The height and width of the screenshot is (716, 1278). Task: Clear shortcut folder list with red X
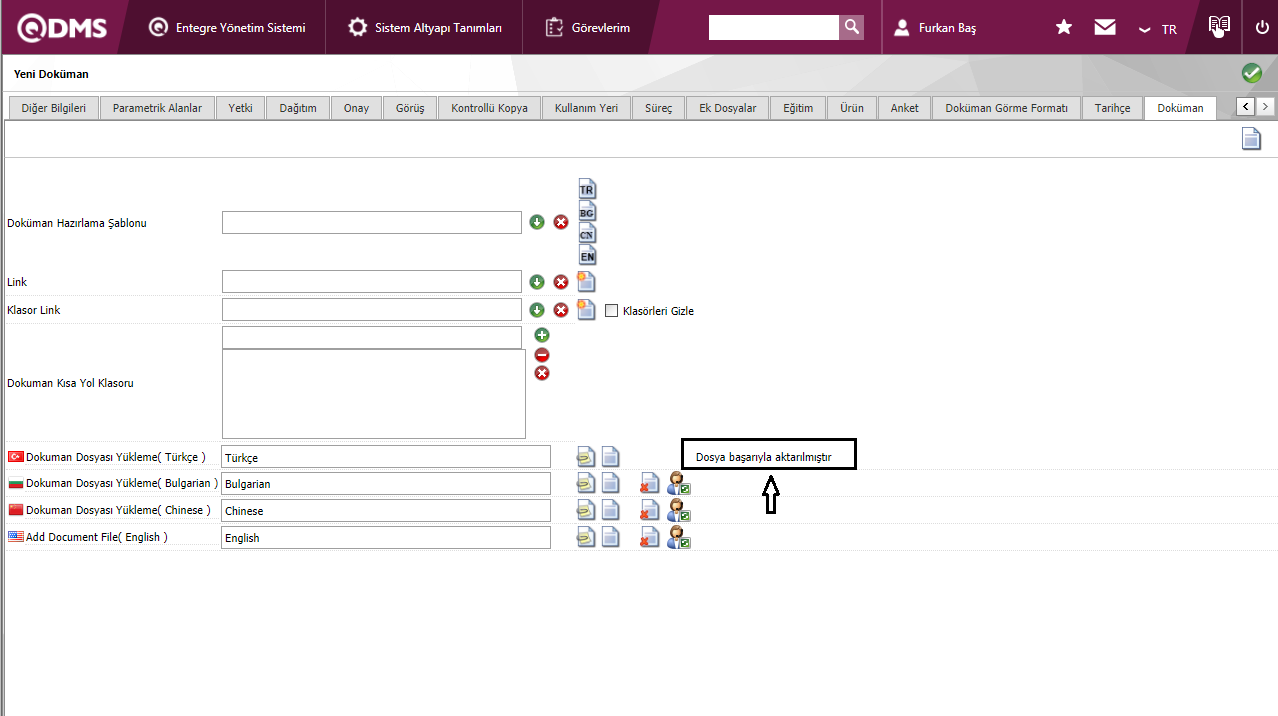(x=542, y=373)
